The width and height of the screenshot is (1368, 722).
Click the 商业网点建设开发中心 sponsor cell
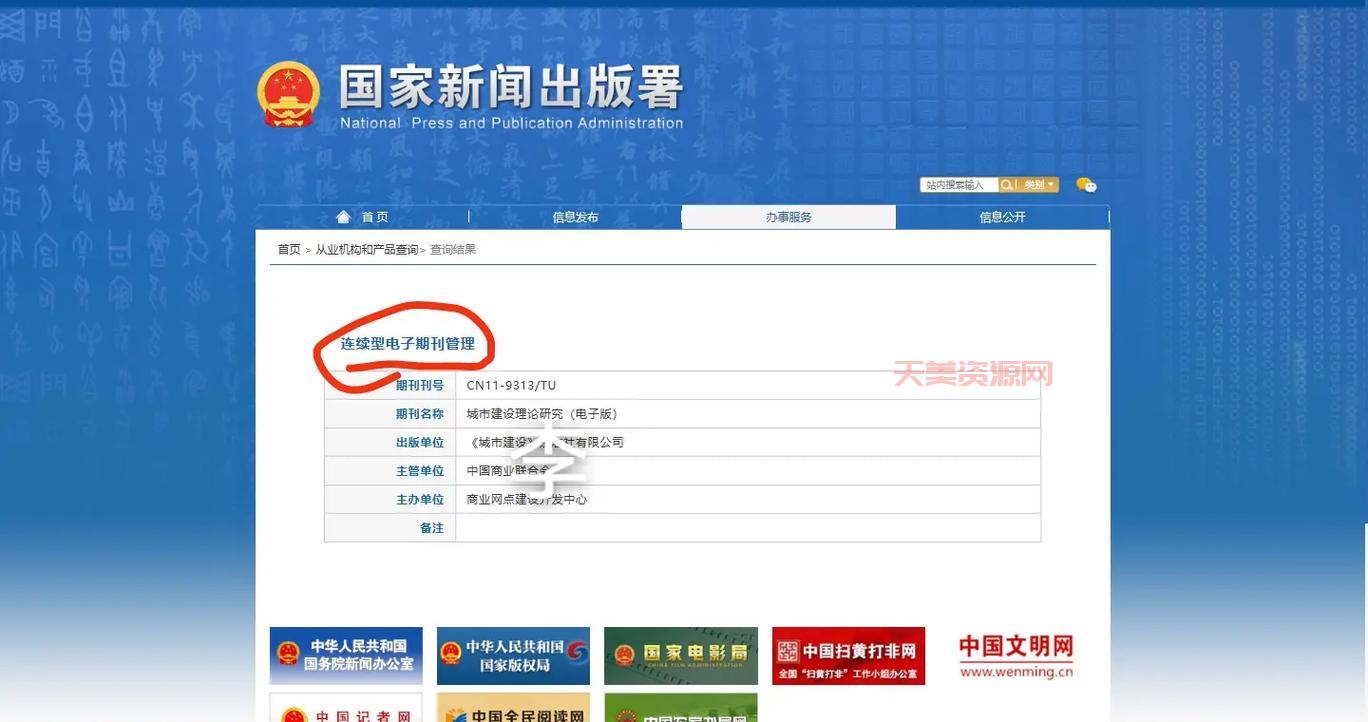748,499
